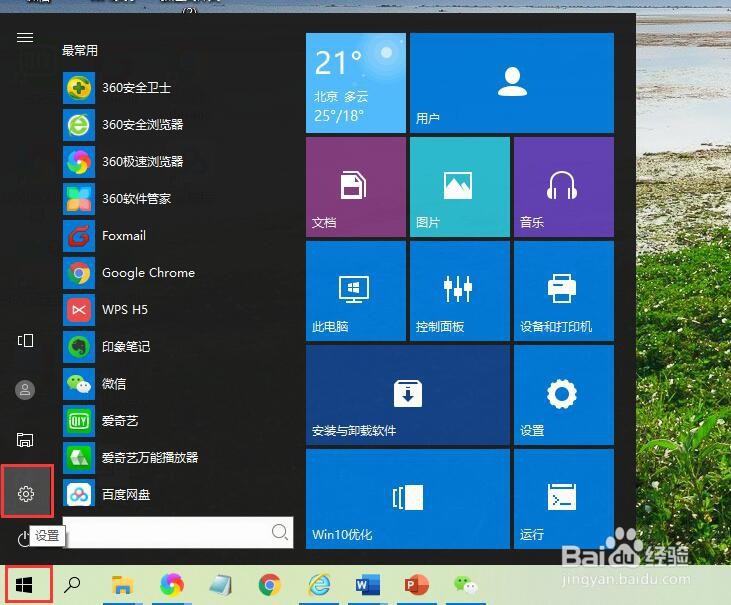Open Chrome on the taskbar
This screenshot has height=605, width=731.
(x=269, y=585)
